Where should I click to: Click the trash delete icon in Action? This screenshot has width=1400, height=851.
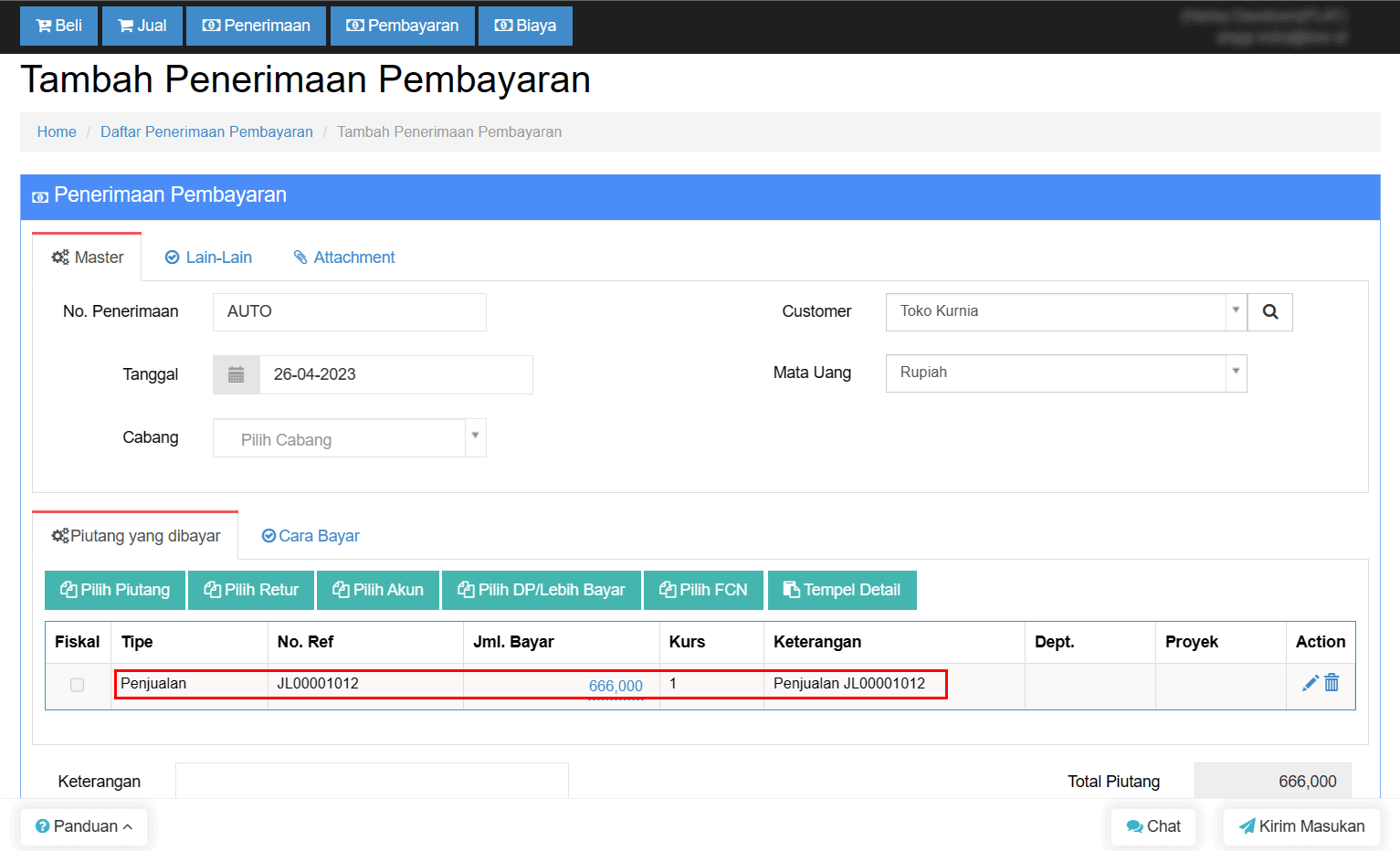1332,683
